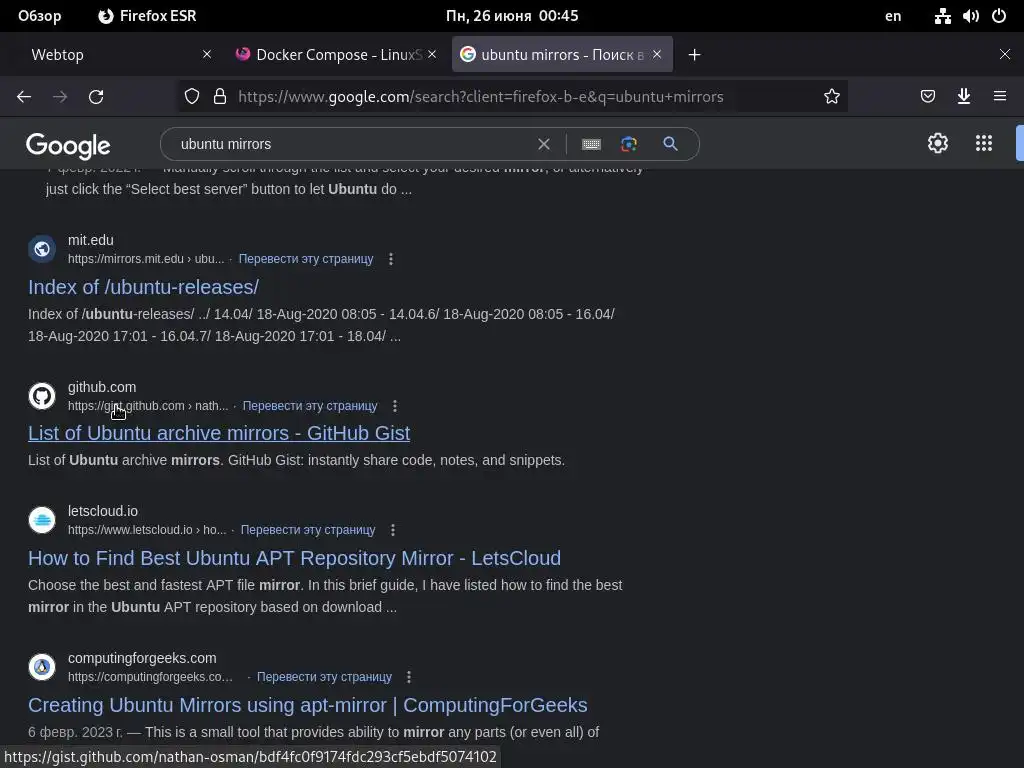The width and height of the screenshot is (1024, 768).
Task: Open more options for mit.edu result
Action: tap(391, 259)
